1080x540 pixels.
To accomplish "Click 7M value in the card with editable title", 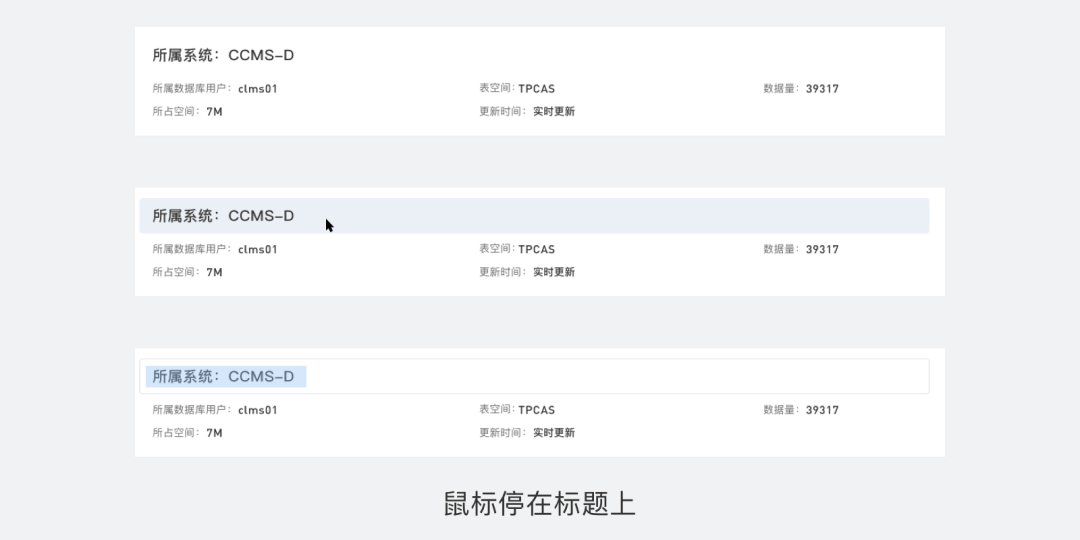I will point(214,433).
